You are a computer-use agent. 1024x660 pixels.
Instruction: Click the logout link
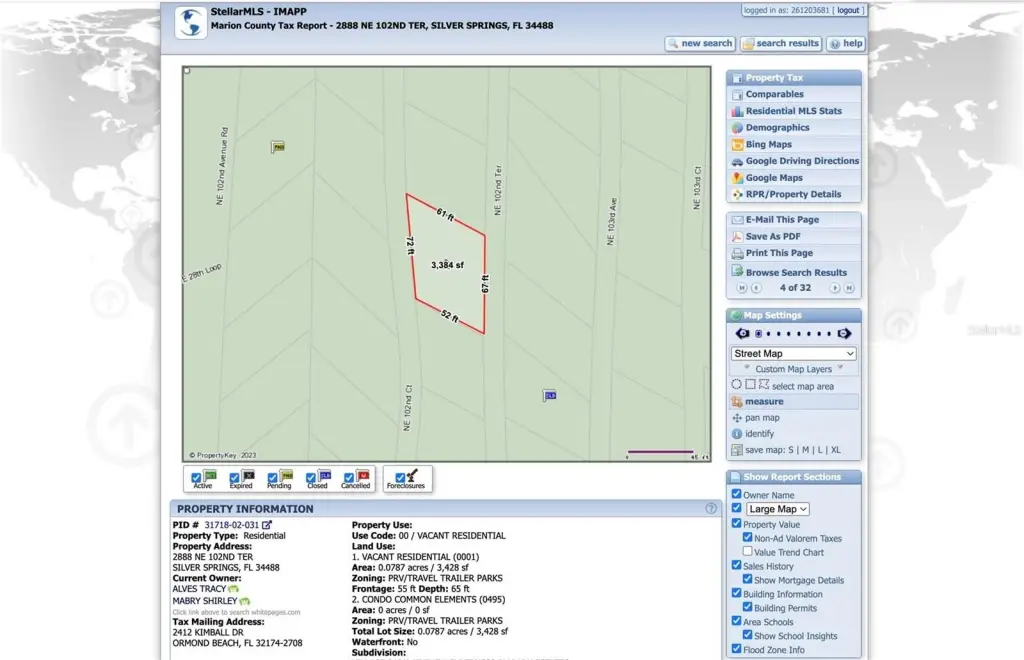(x=848, y=10)
